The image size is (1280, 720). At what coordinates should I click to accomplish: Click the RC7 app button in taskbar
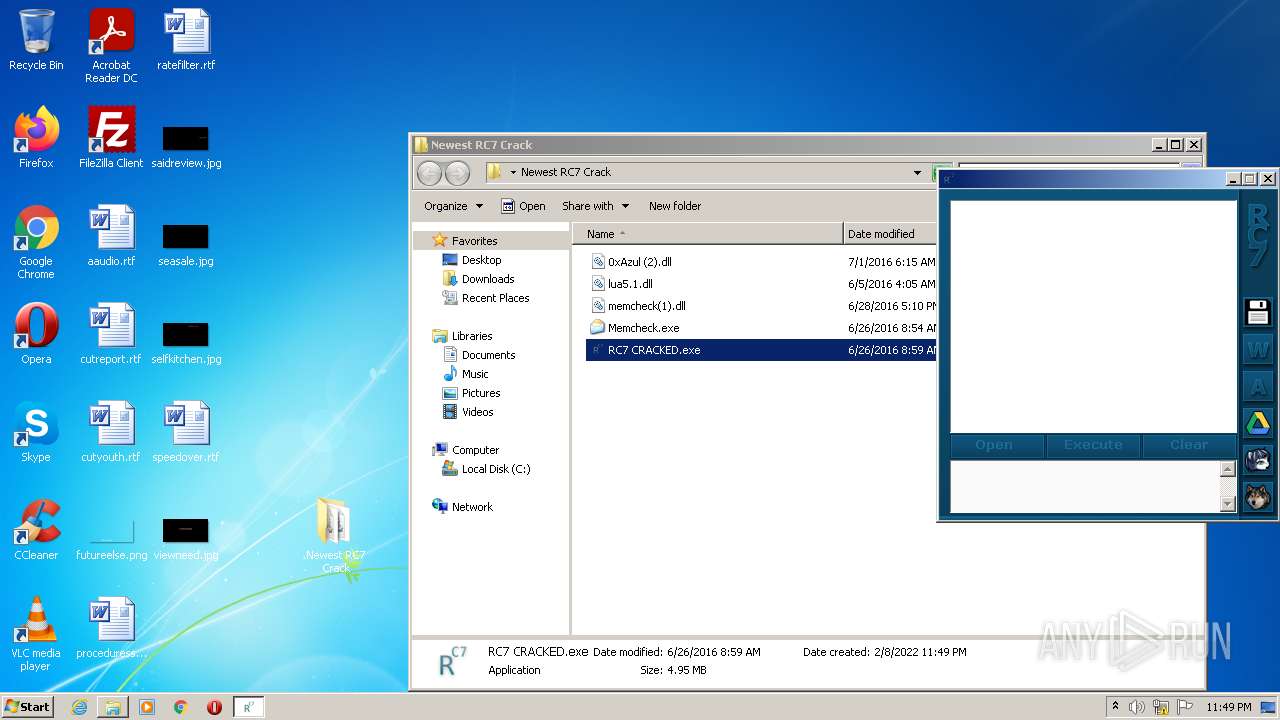click(x=249, y=707)
